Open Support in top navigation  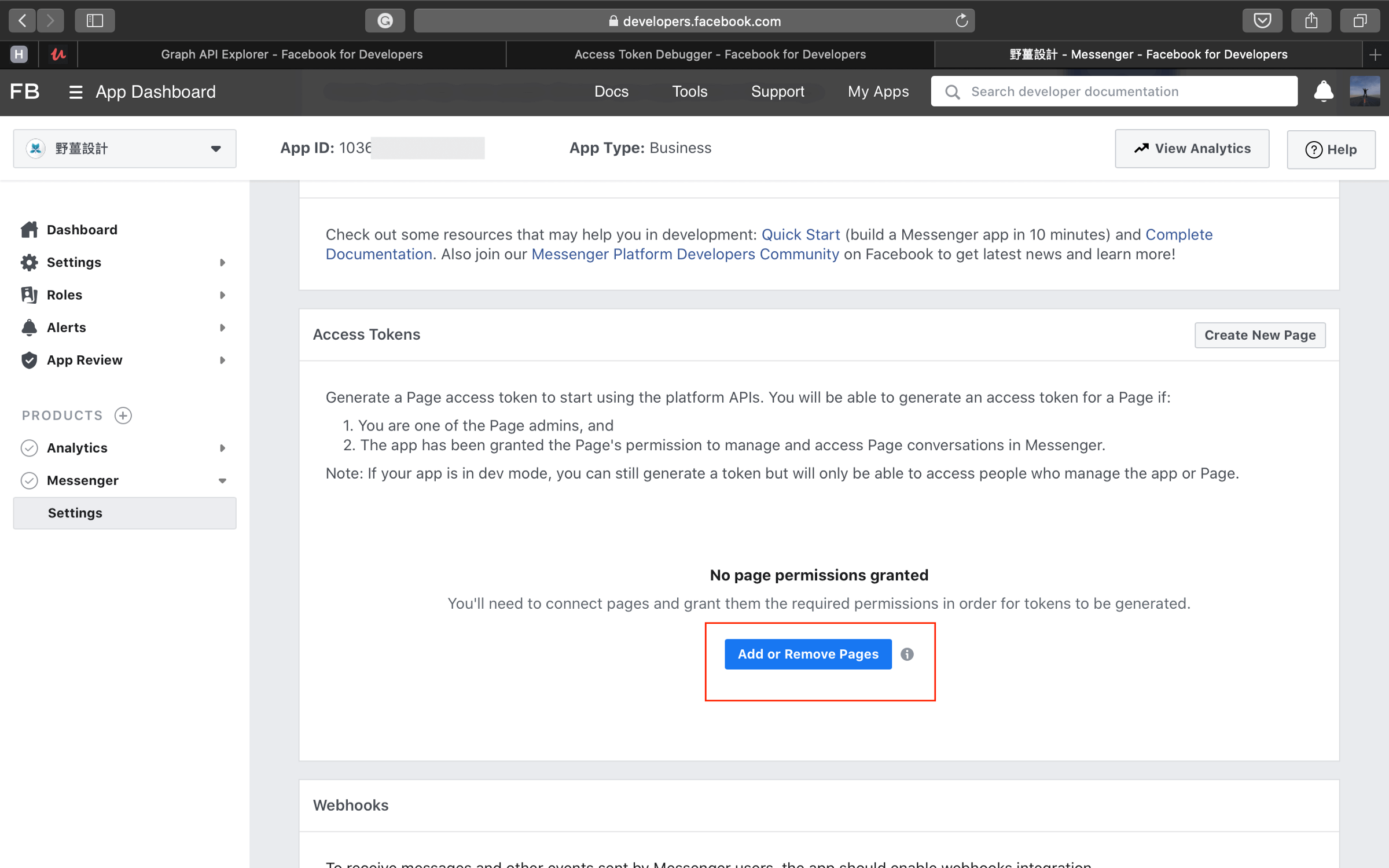(x=777, y=91)
